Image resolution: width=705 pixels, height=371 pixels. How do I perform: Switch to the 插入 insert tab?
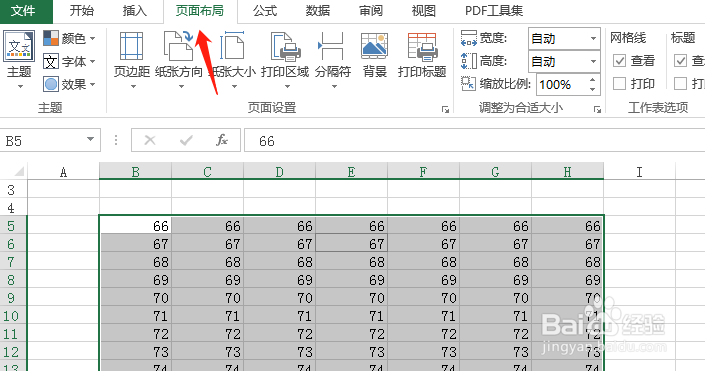pyautogui.click(x=135, y=10)
